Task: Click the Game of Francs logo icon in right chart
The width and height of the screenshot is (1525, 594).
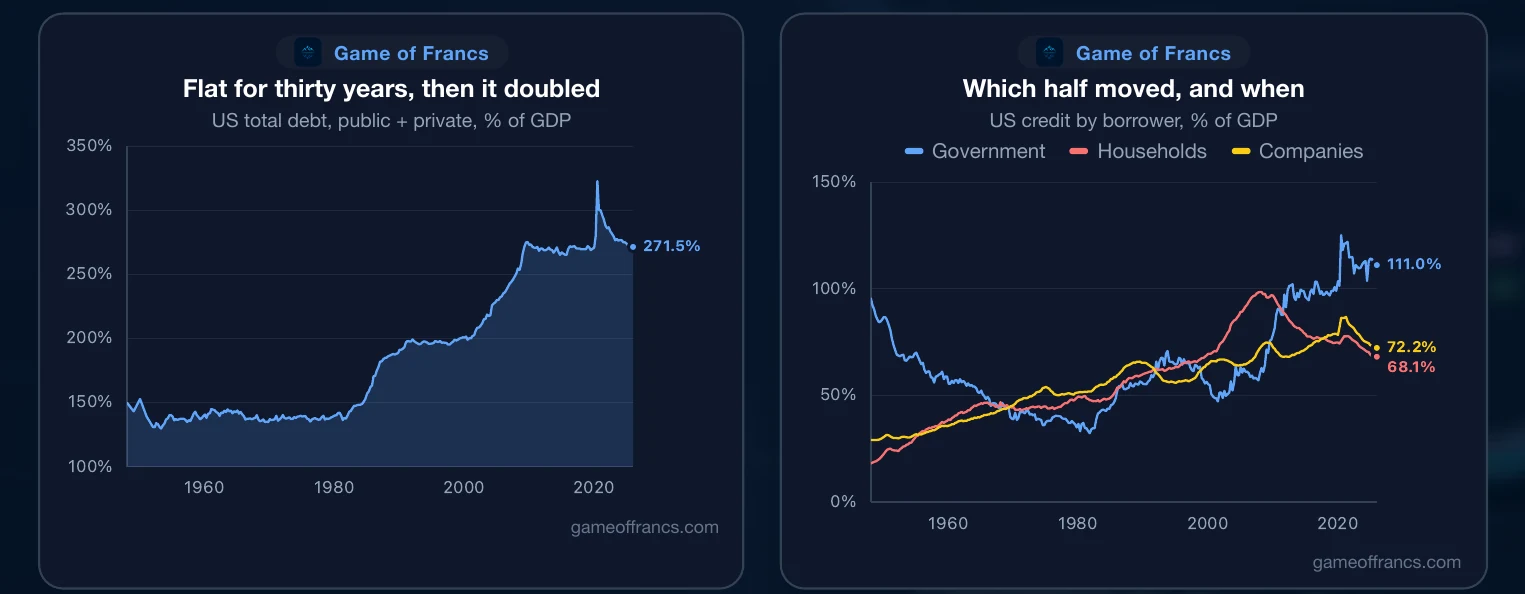Action: pyautogui.click(x=1050, y=53)
